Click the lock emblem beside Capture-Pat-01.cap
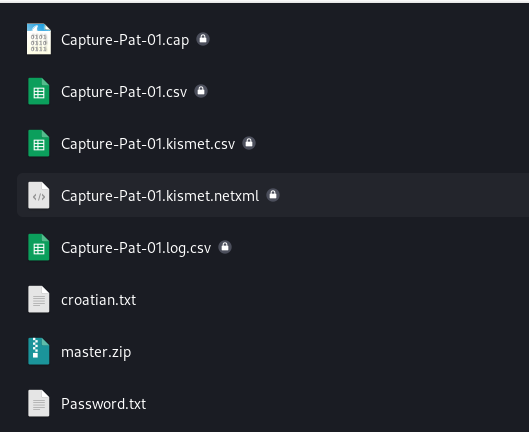The width and height of the screenshot is (530, 434). tap(203, 39)
